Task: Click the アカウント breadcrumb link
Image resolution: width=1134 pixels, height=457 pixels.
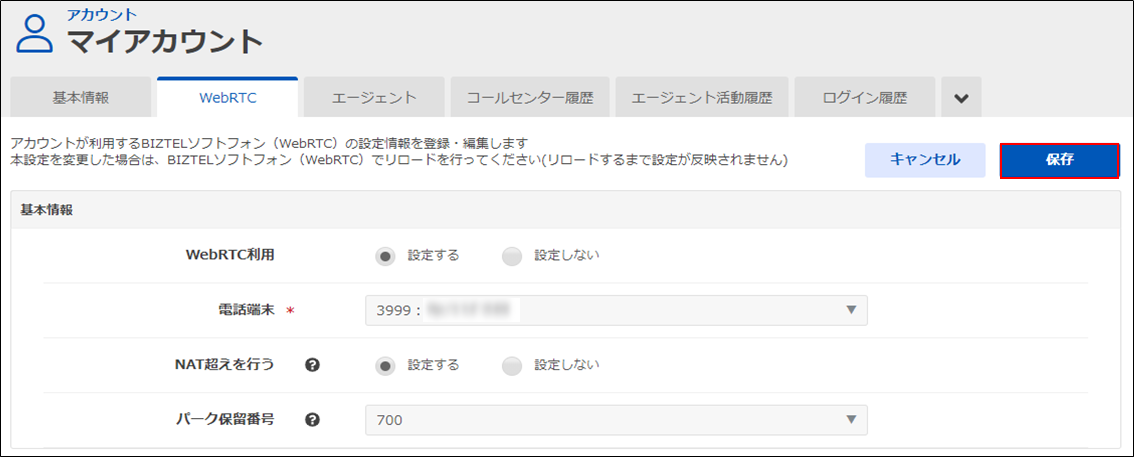Action: click(x=101, y=14)
